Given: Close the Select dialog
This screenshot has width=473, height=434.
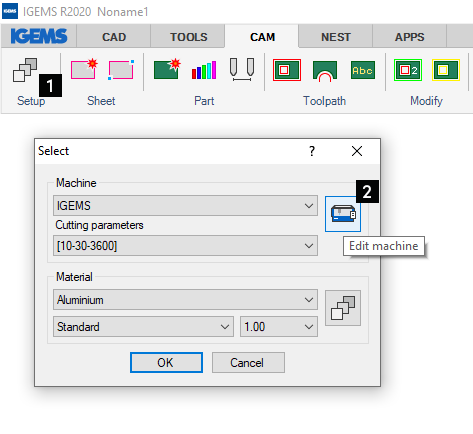Looking at the screenshot, I should tap(357, 151).
